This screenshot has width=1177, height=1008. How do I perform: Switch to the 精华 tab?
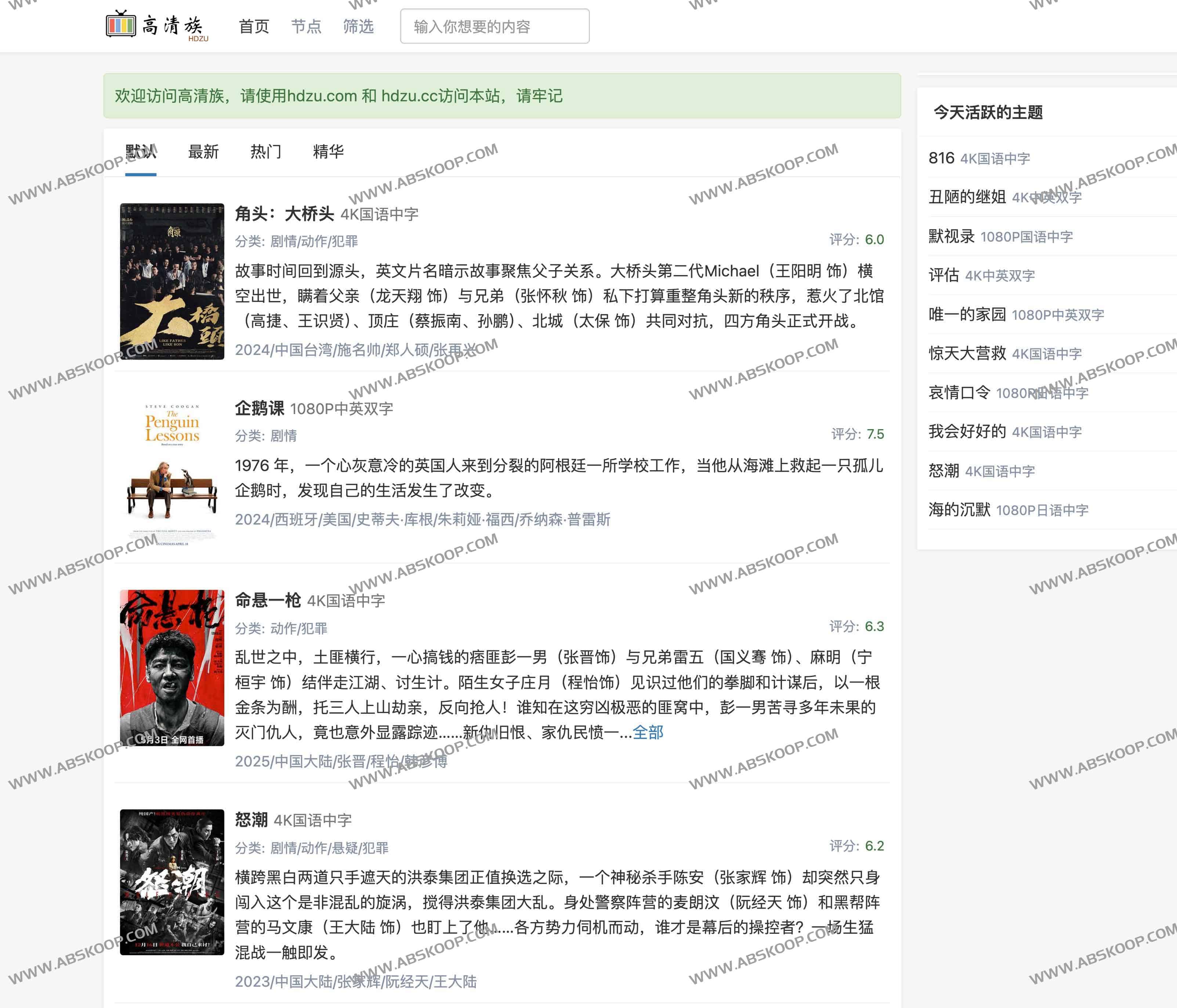(x=327, y=152)
